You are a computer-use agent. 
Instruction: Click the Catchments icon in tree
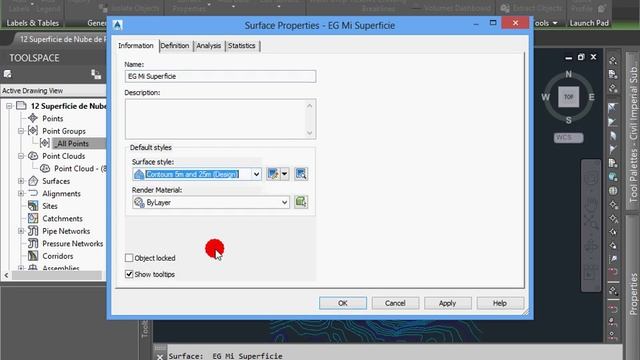tap(33, 218)
